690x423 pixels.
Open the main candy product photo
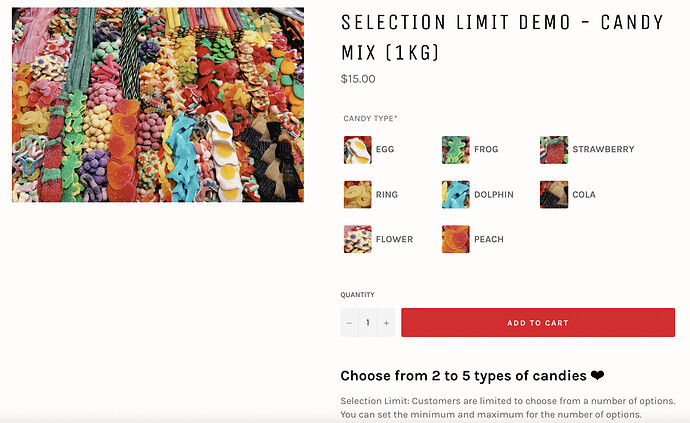click(x=157, y=104)
